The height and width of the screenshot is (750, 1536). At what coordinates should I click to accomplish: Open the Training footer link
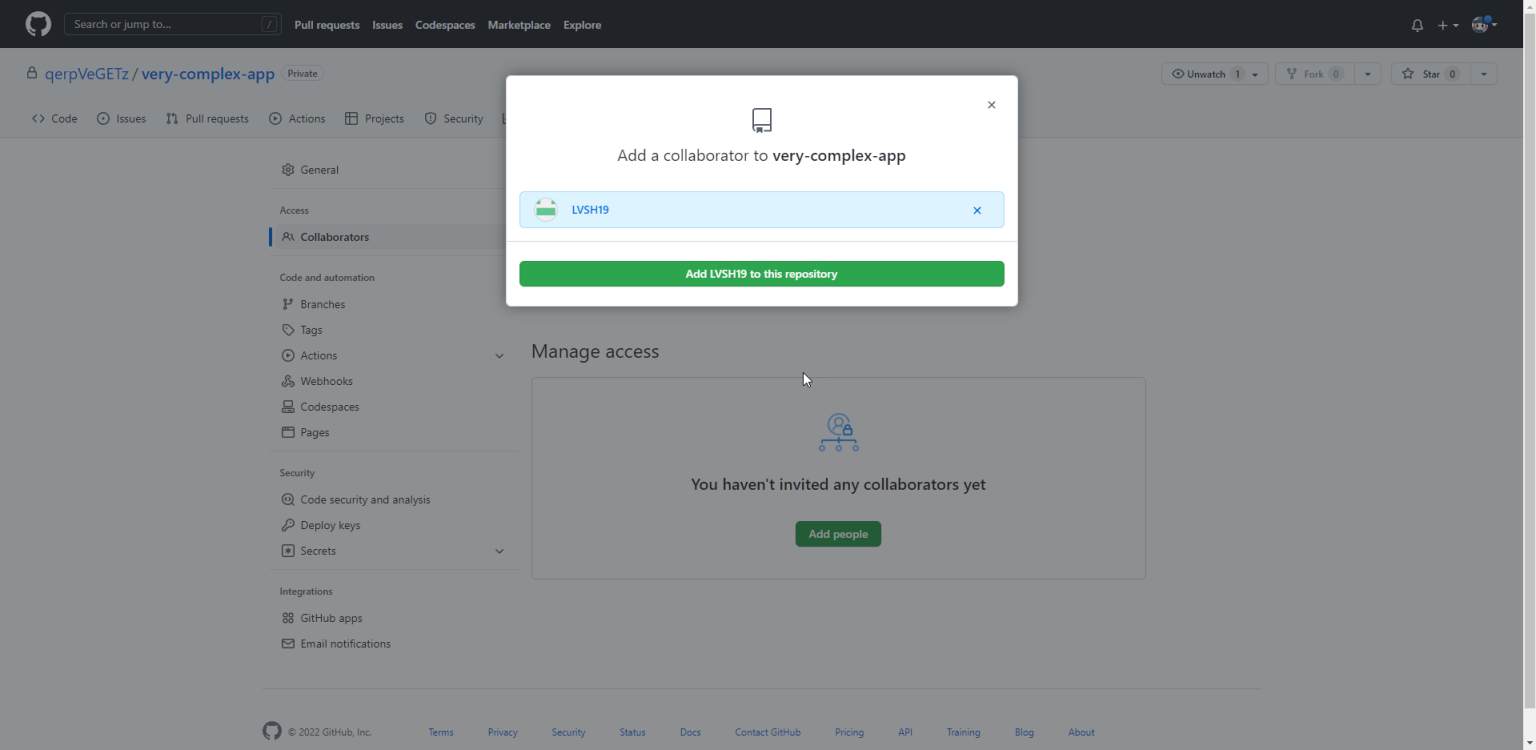point(963,732)
